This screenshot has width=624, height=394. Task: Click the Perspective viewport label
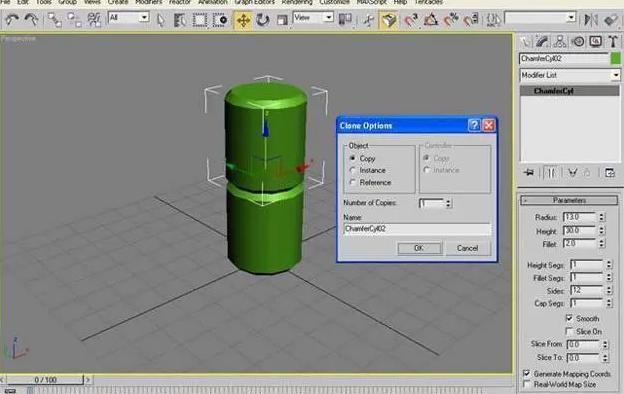tap(19, 39)
